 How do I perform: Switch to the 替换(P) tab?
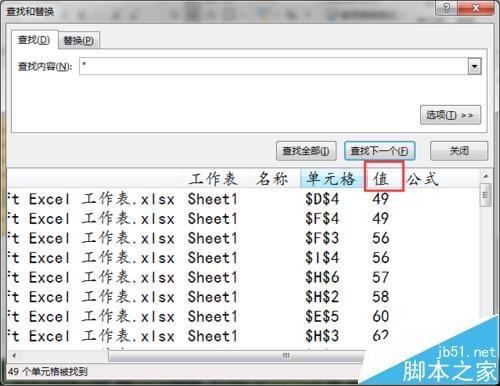point(78,41)
